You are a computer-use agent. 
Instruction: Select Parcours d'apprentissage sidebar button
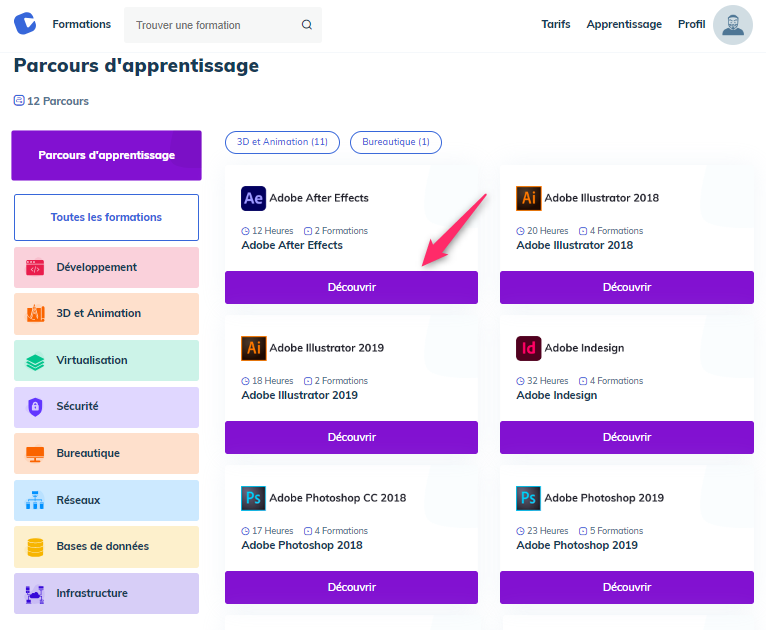point(106,155)
